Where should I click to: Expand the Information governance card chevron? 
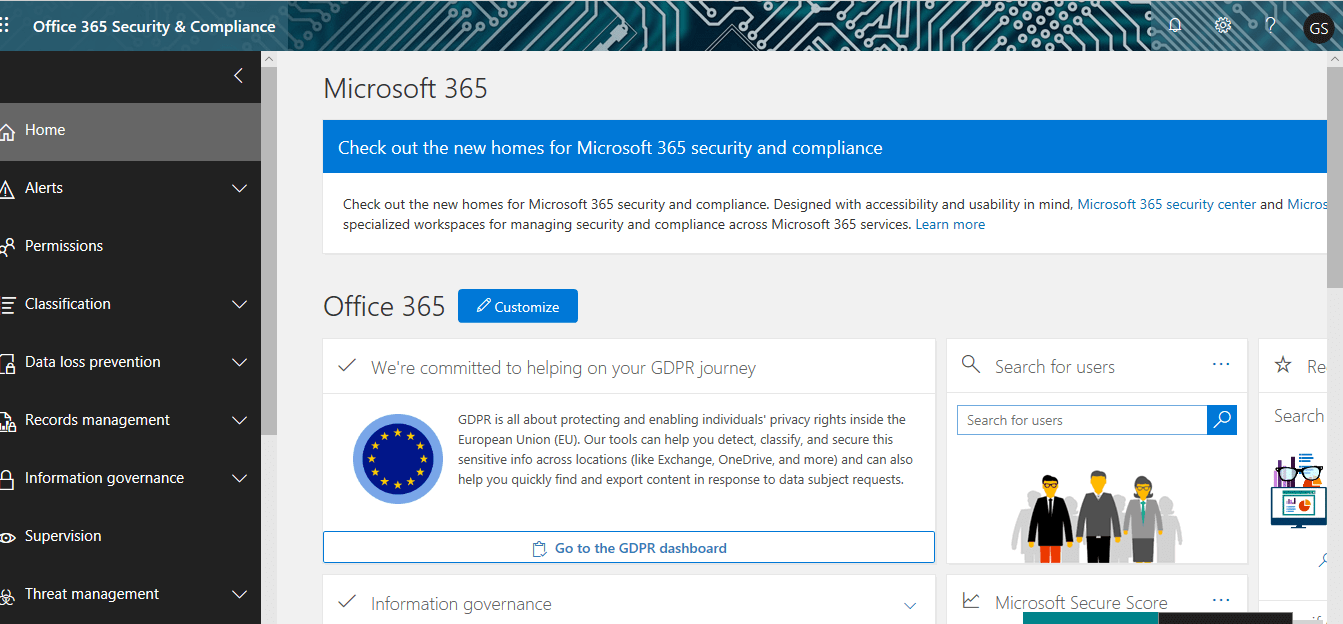(x=910, y=605)
